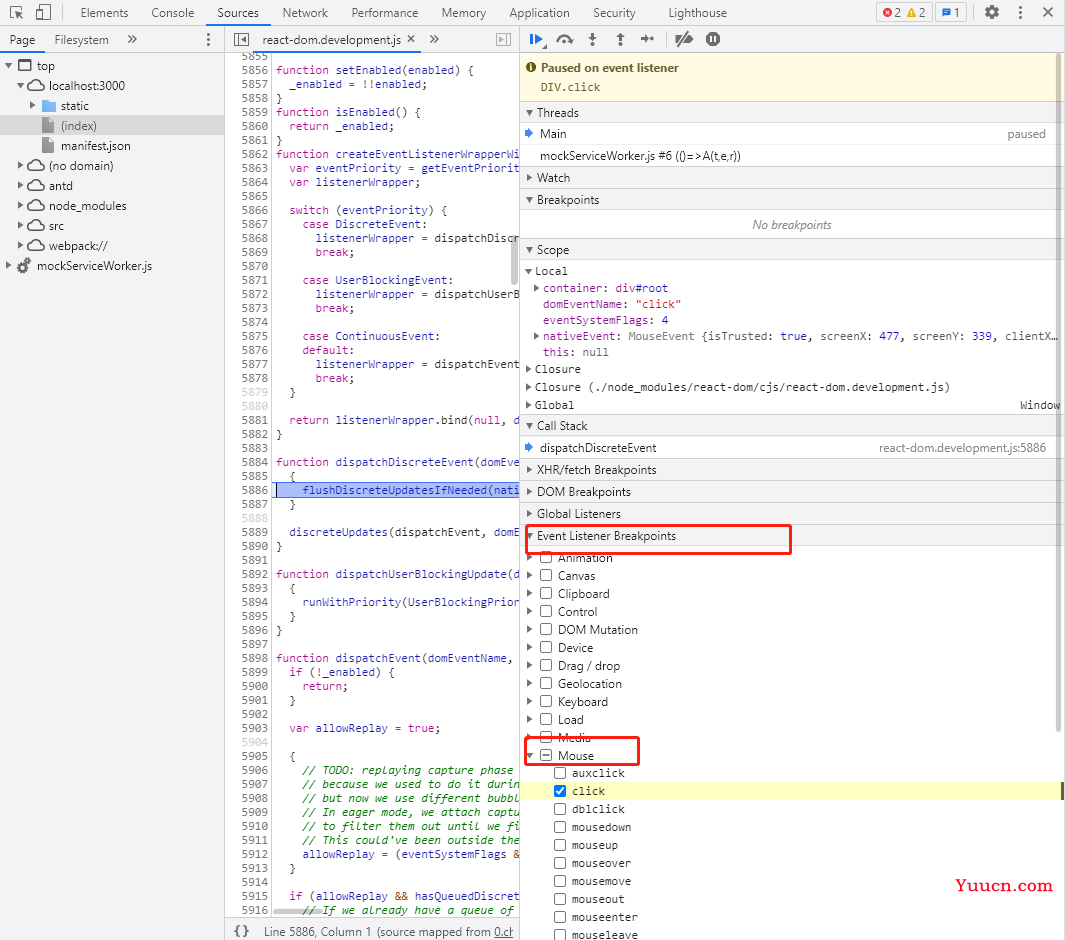Click the debugger sidebar vertical scrollbar
This screenshot has width=1065, height=940.
1060,391
